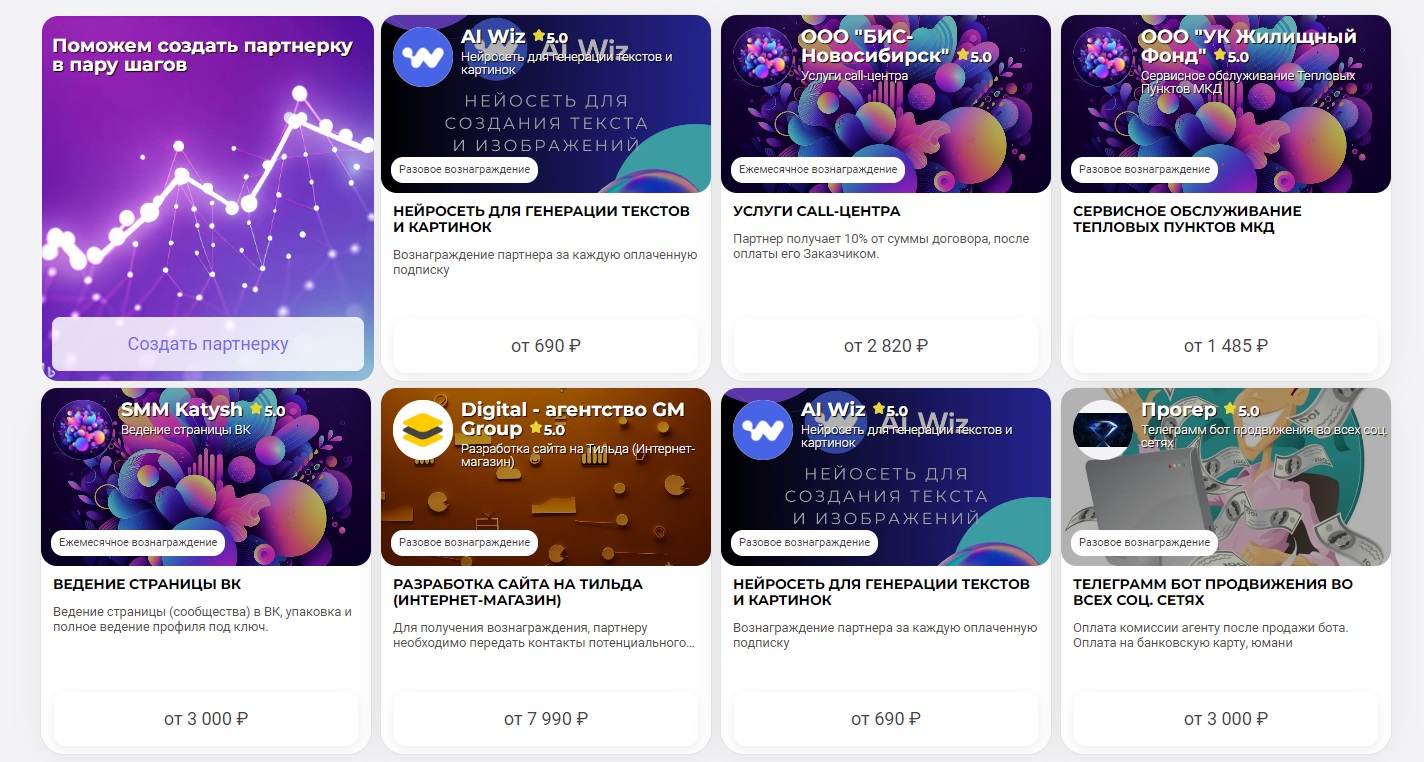Click the AI Wiz logo in first card
This screenshot has width=1424, height=762.
pyautogui.click(x=423, y=57)
